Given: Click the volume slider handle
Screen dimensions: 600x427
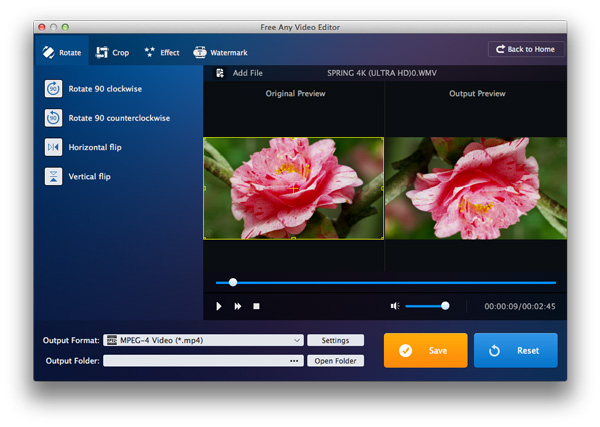Looking at the screenshot, I should pos(445,306).
